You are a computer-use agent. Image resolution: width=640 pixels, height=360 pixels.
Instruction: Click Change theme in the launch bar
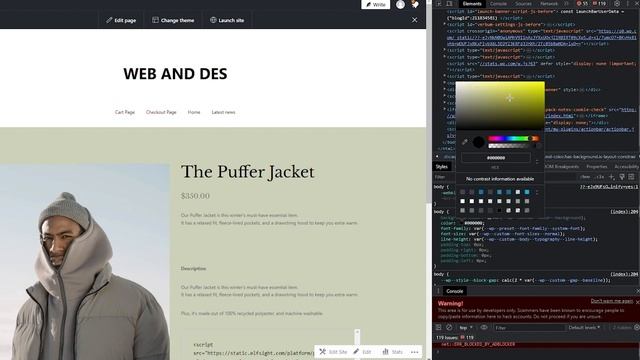(x=173, y=20)
